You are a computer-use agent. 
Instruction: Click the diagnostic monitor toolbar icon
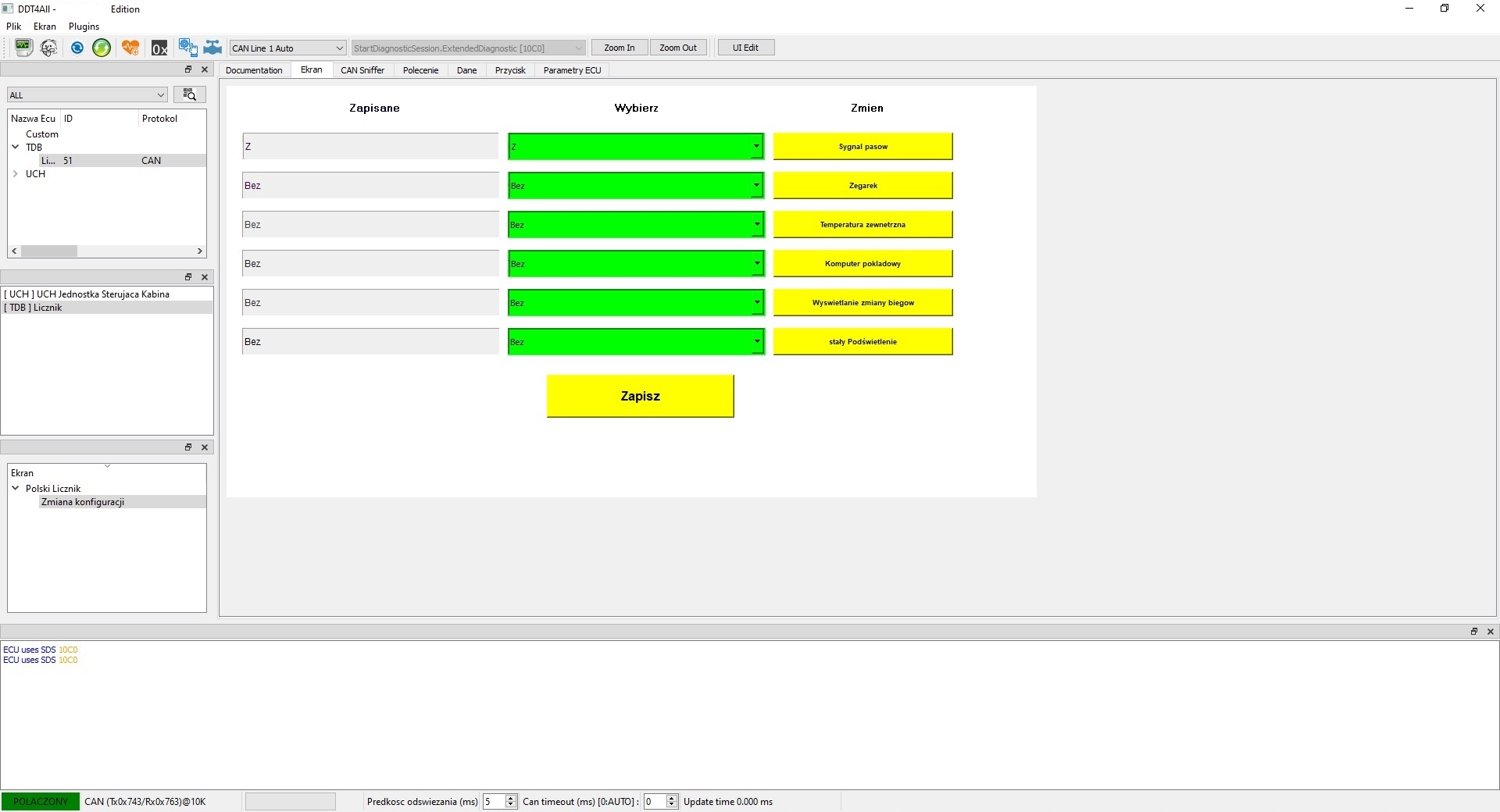(23, 48)
